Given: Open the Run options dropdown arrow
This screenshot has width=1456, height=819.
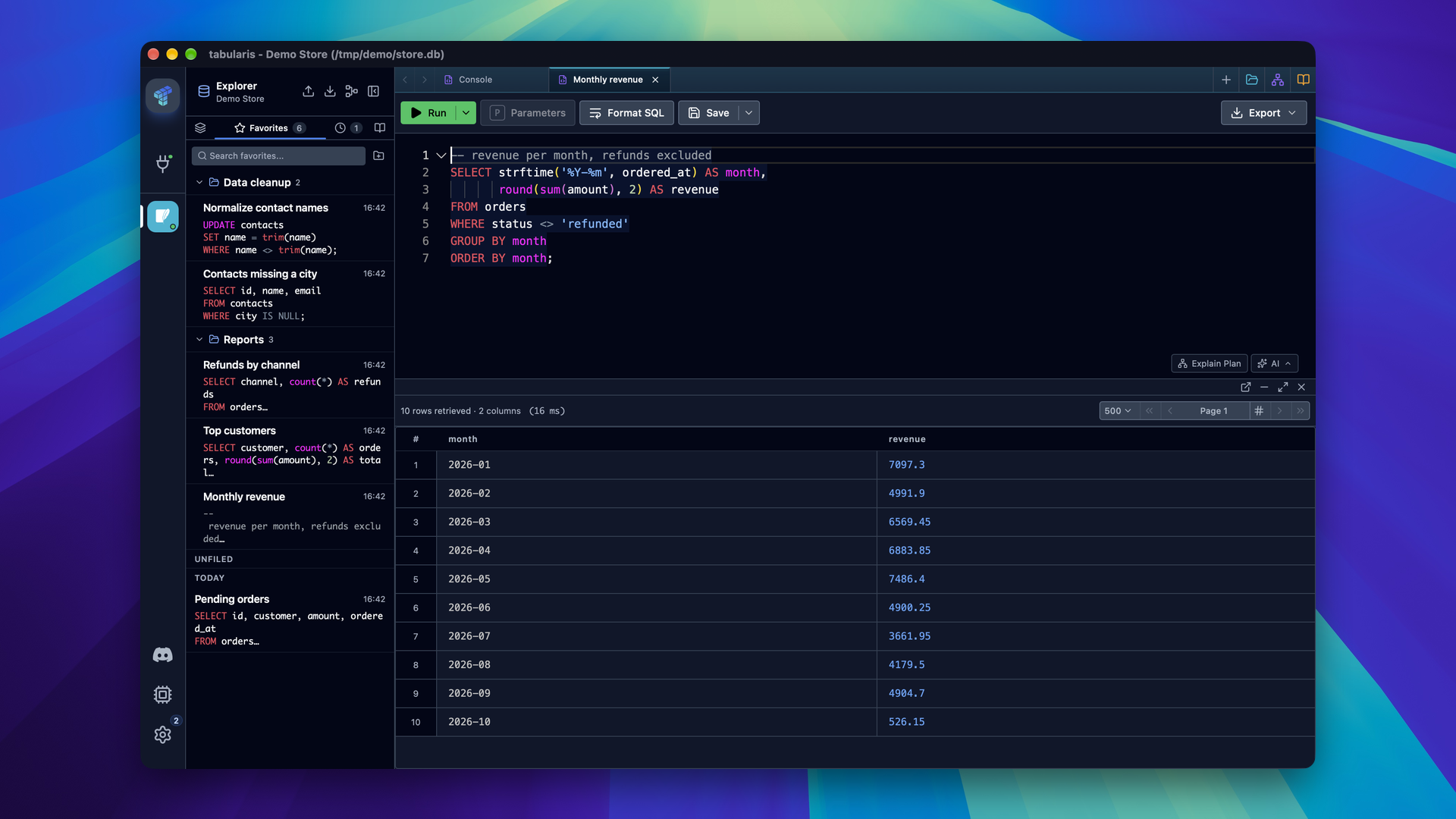Looking at the screenshot, I should 466,113.
